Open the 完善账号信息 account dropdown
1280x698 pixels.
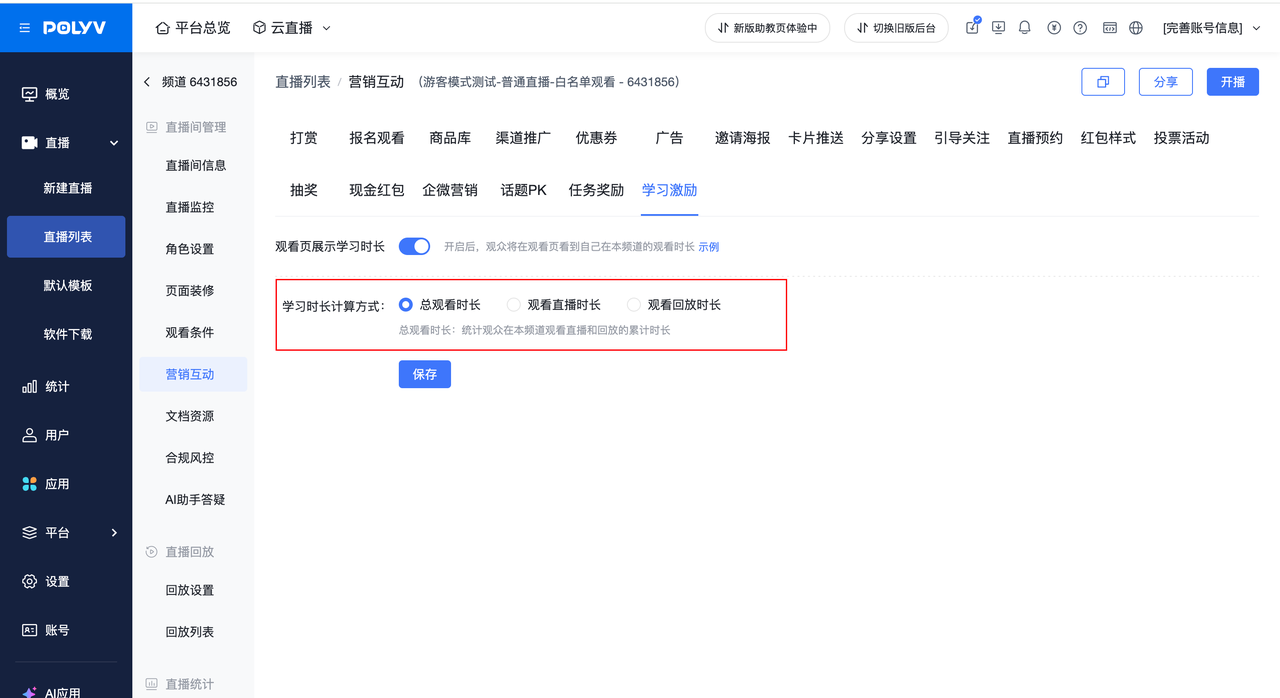[1210, 28]
